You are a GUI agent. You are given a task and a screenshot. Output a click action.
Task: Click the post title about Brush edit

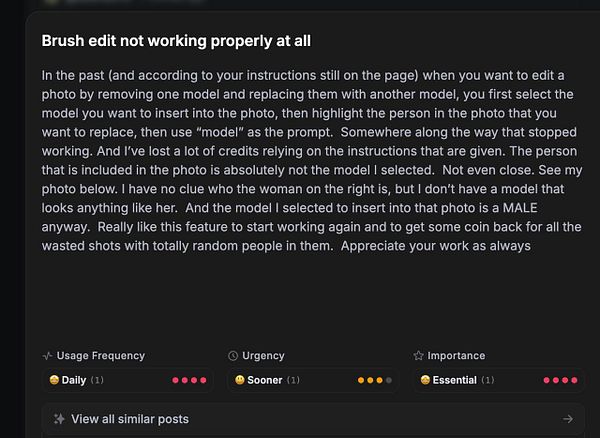tap(176, 41)
